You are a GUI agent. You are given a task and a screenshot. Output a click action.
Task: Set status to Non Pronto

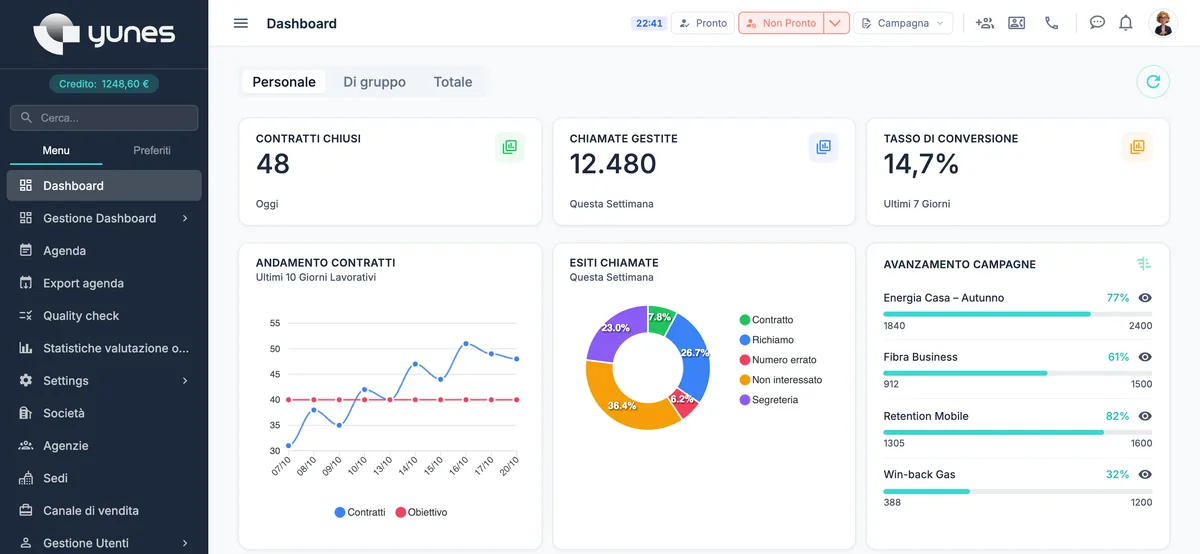pyautogui.click(x=781, y=23)
